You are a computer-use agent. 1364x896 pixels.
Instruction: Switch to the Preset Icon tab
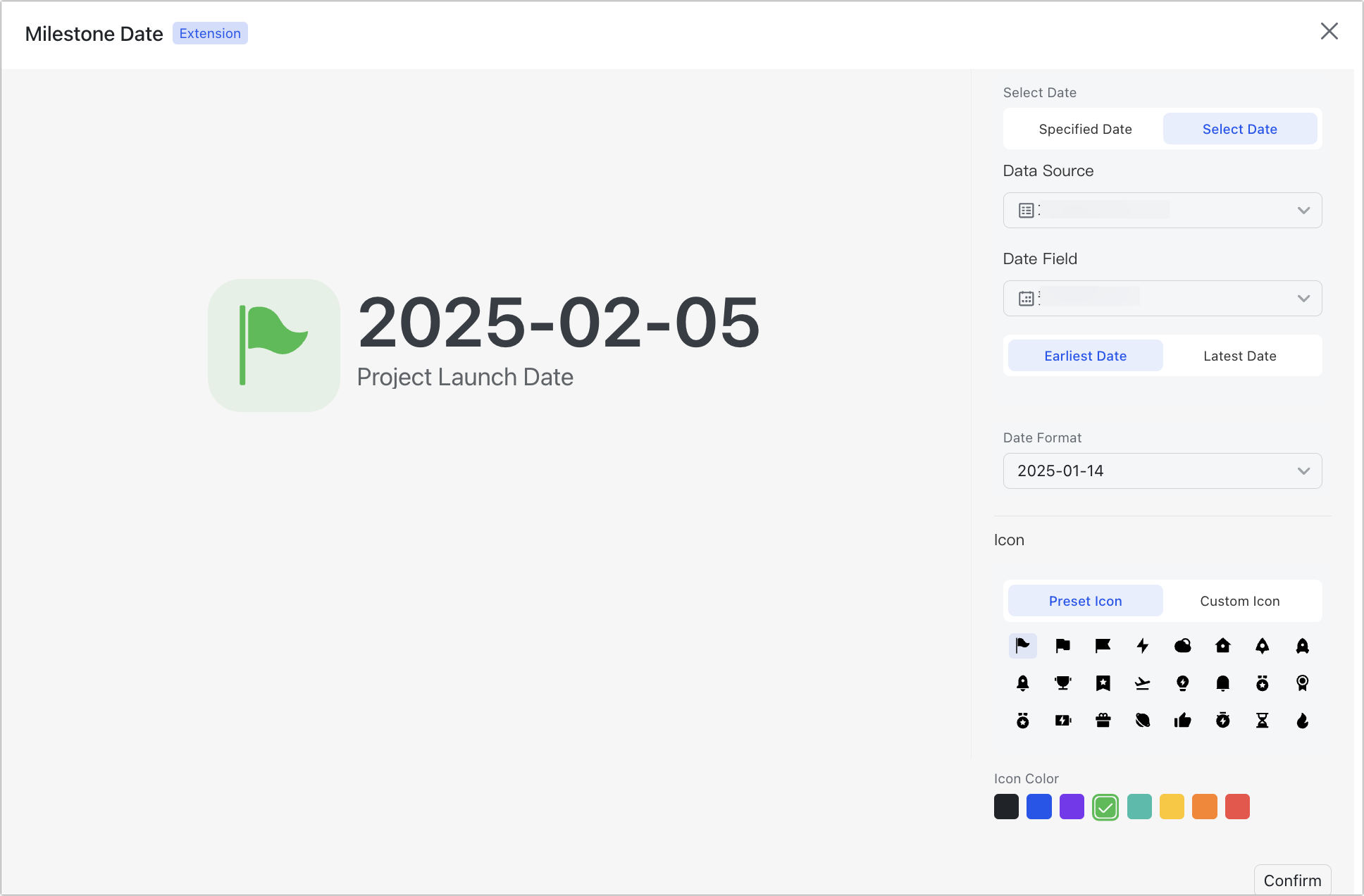[1085, 601]
